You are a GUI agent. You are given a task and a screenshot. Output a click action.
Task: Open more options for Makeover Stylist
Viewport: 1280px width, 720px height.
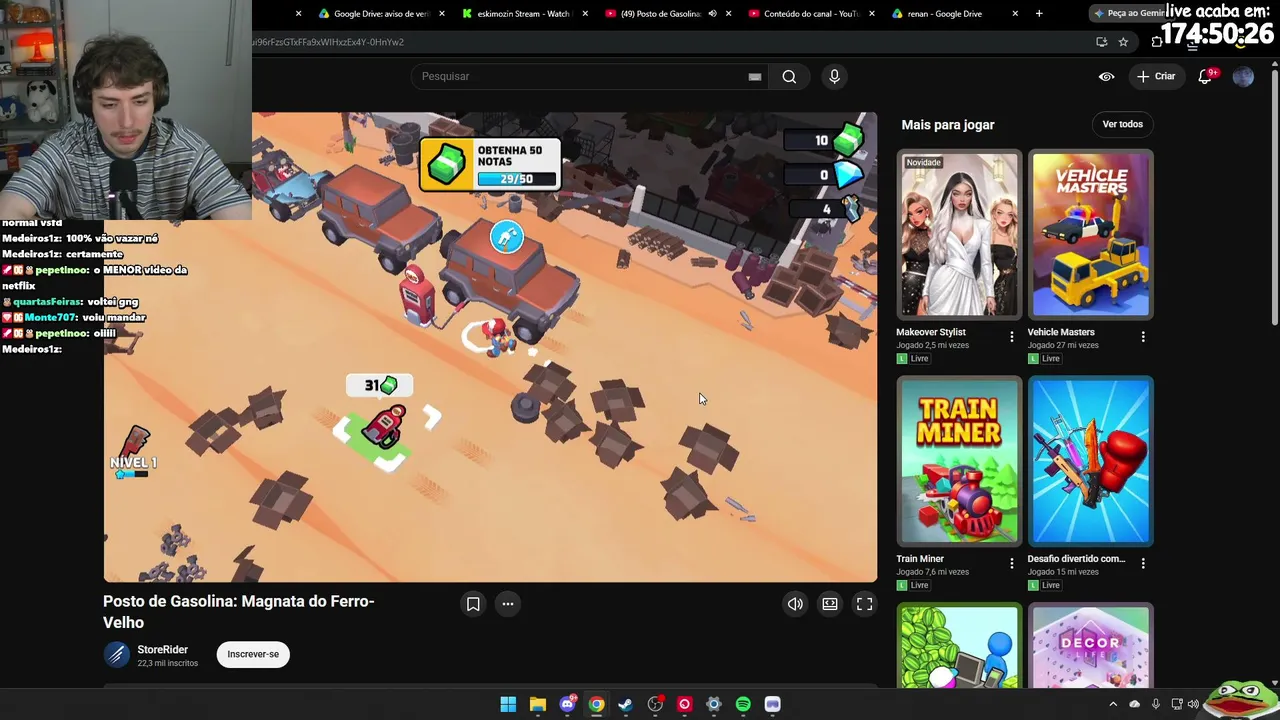tap(1012, 337)
